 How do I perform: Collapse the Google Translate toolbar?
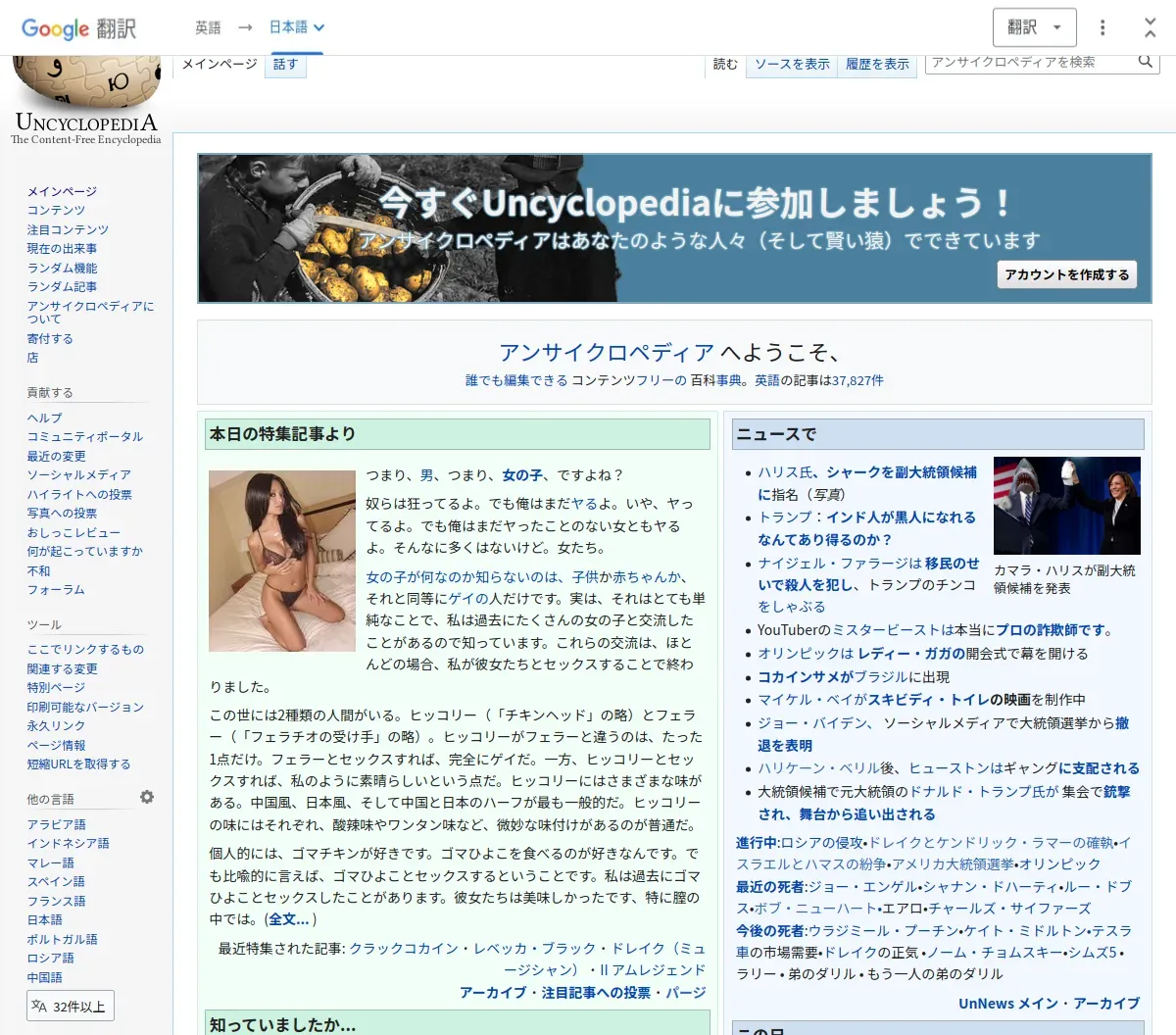1151,27
